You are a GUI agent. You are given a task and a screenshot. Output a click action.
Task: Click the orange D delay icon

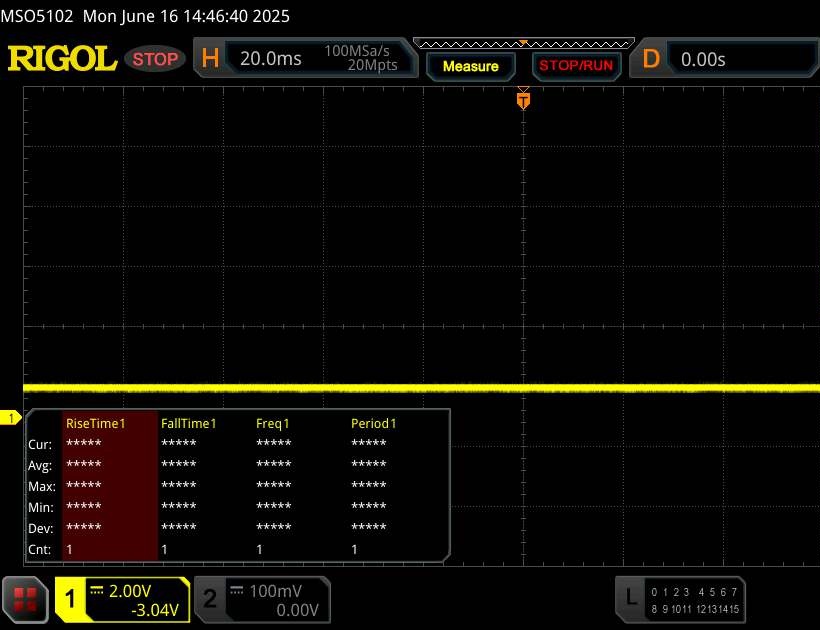click(x=651, y=59)
